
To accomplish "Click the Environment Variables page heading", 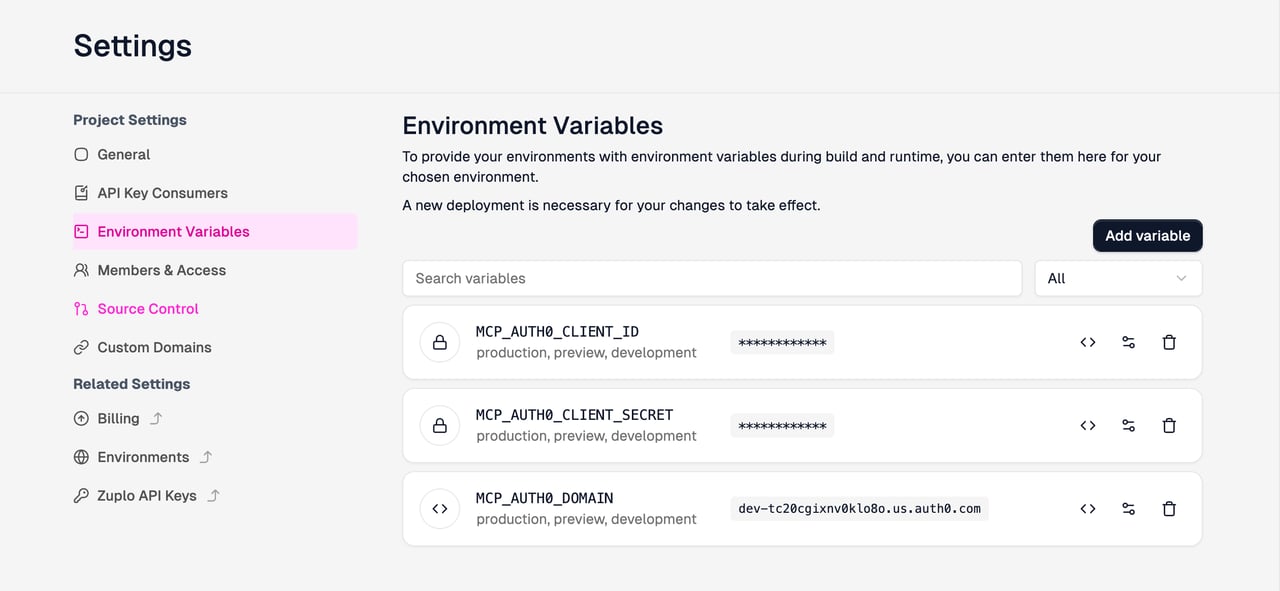I will click(x=532, y=125).
